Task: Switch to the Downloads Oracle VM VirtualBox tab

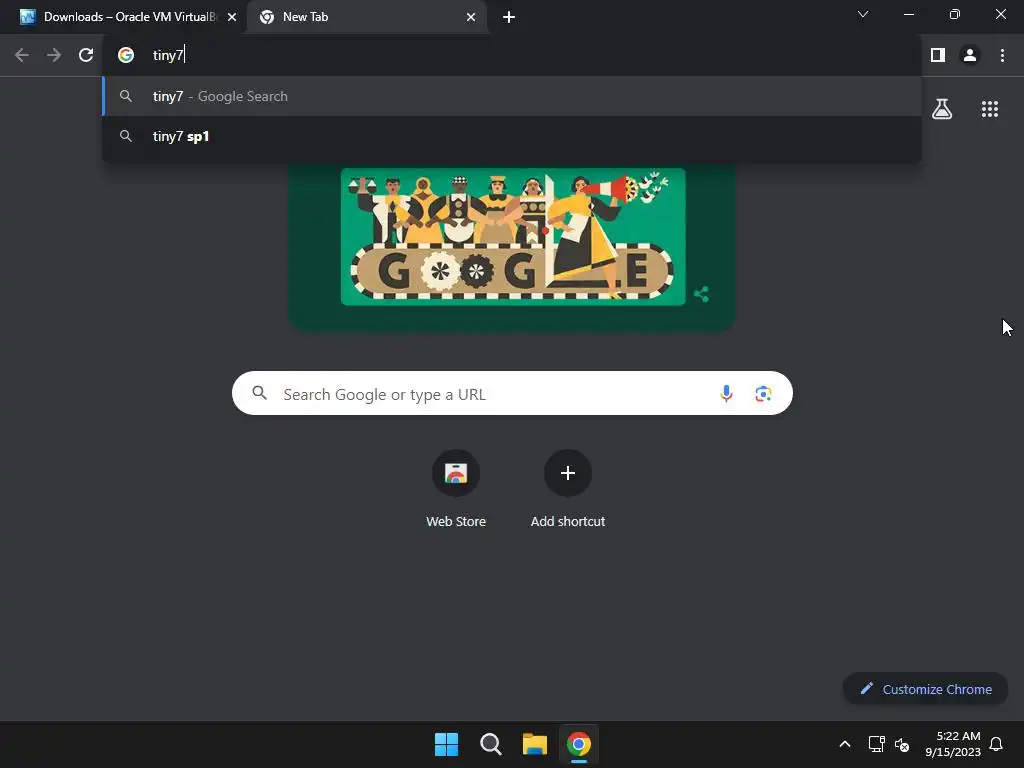Action: coord(129,17)
